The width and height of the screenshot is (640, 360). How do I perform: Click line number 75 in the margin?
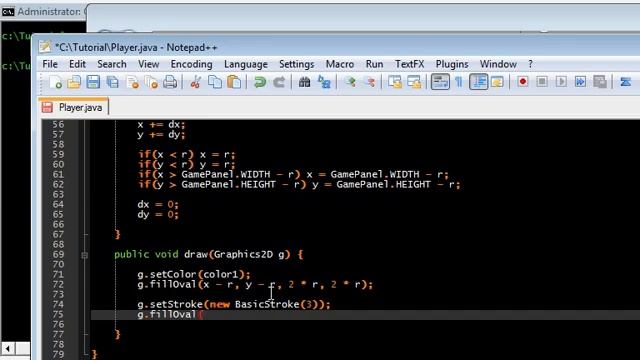point(58,314)
